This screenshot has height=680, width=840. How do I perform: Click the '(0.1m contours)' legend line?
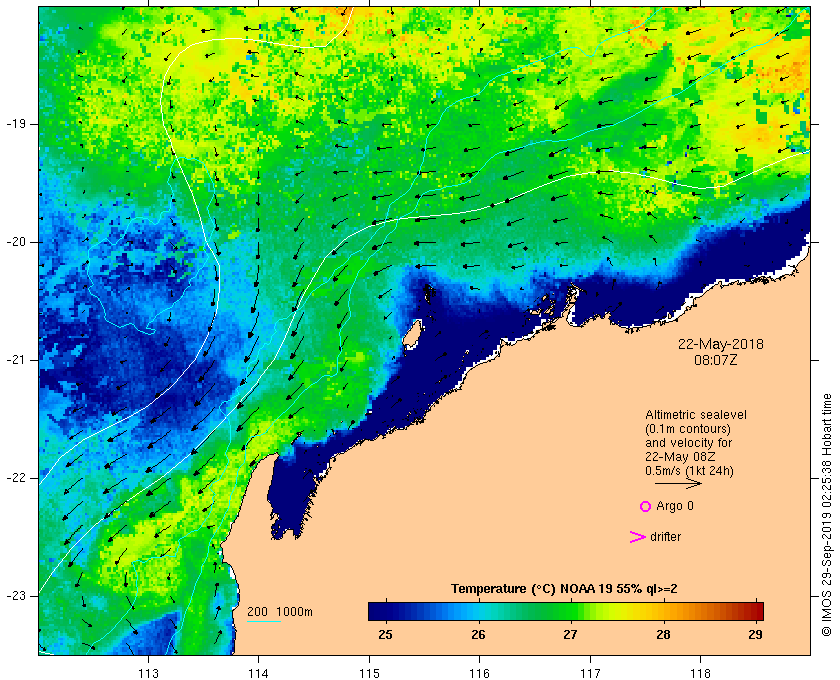coord(687,429)
